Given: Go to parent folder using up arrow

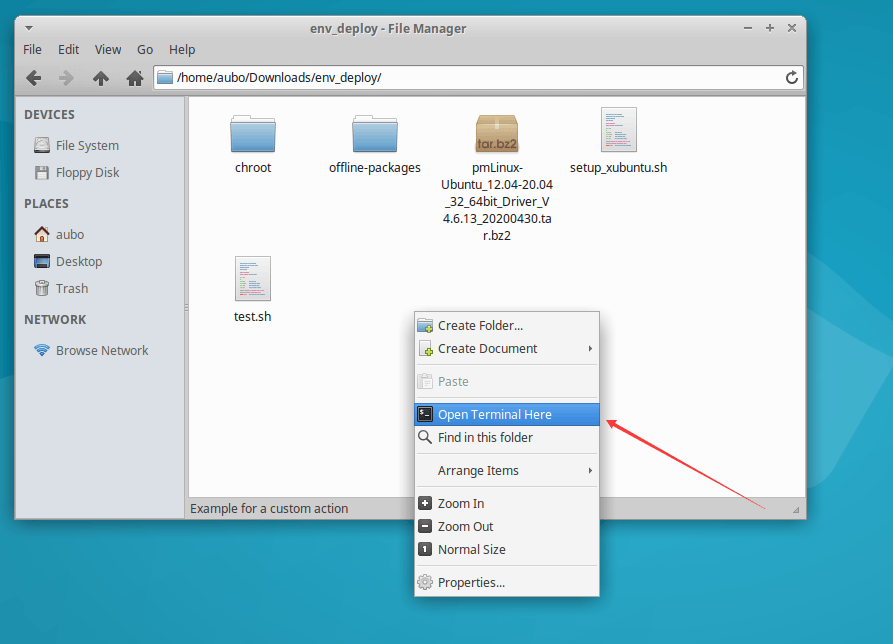Looking at the screenshot, I should tap(101, 78).
